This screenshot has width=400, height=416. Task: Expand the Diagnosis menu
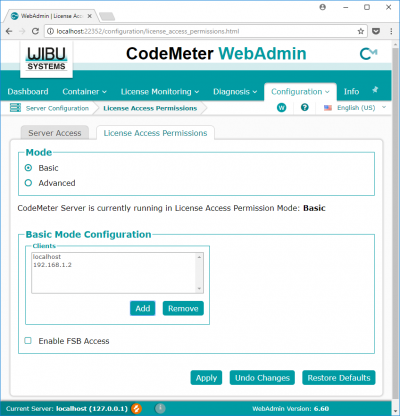[x=235, y=92]
